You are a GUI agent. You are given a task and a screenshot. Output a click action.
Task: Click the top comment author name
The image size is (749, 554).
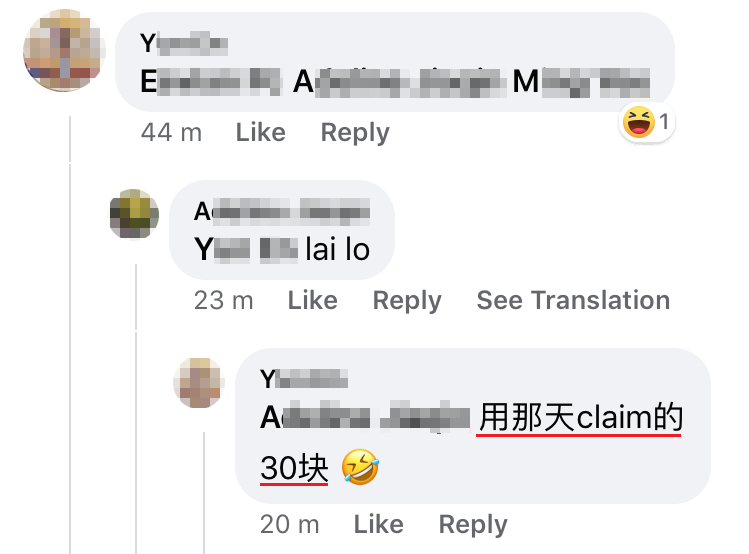(x=184, y=43)
